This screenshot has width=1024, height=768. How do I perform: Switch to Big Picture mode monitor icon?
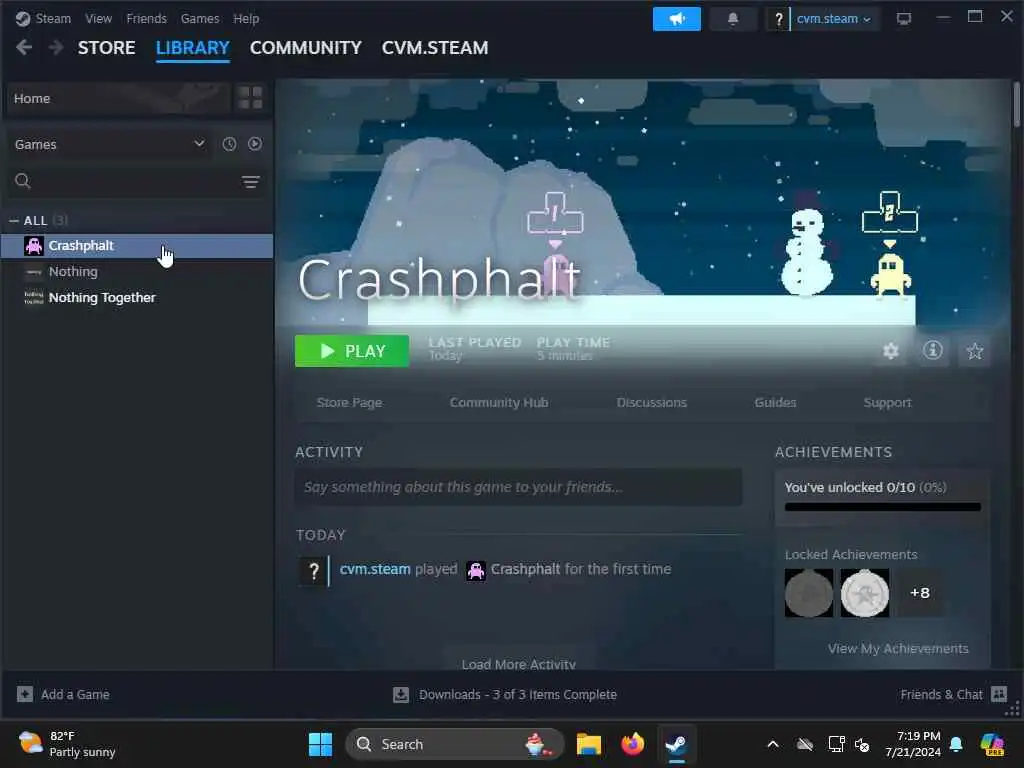tap(904, 19)
